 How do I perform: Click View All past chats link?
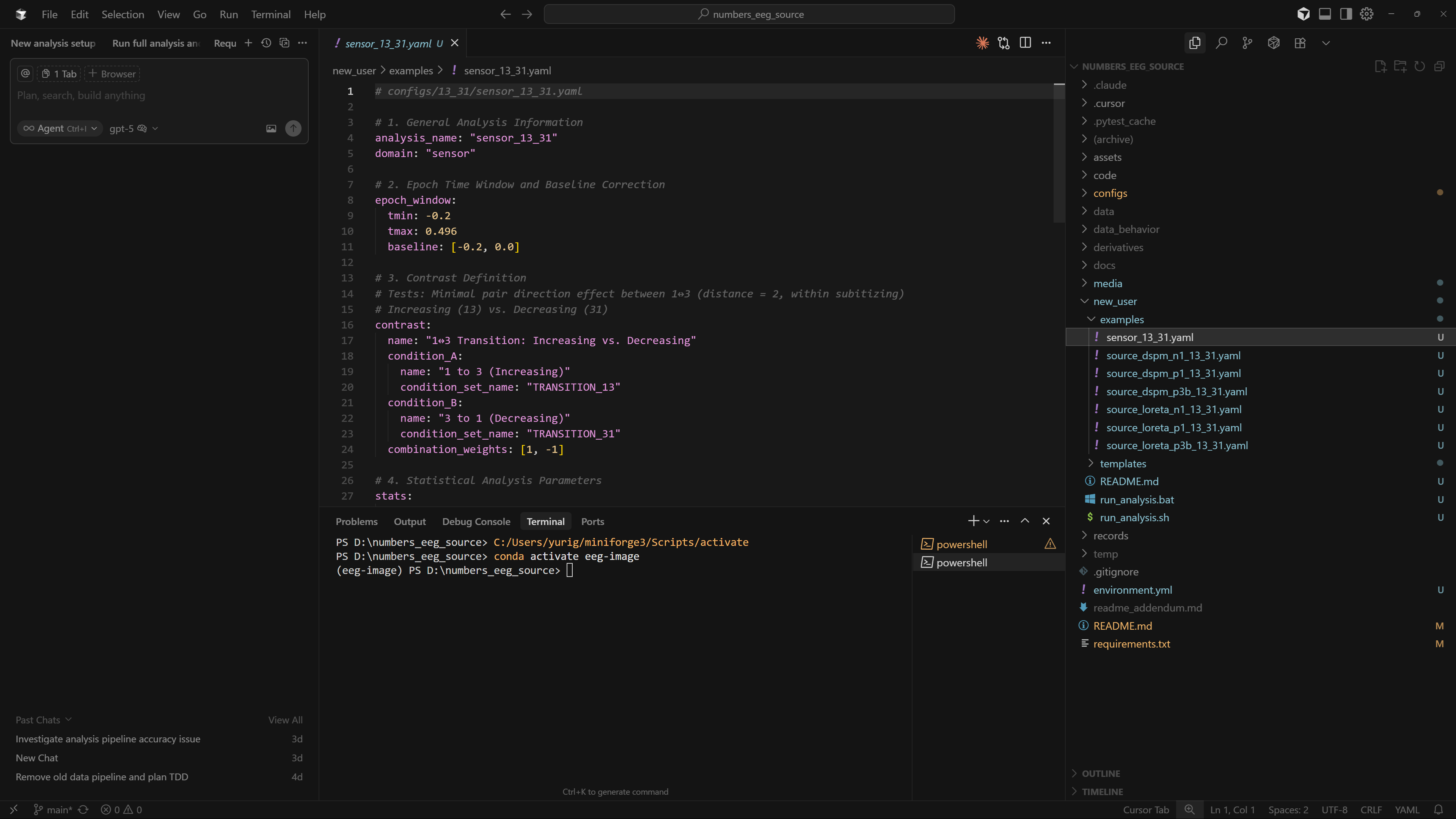[285, 720]
